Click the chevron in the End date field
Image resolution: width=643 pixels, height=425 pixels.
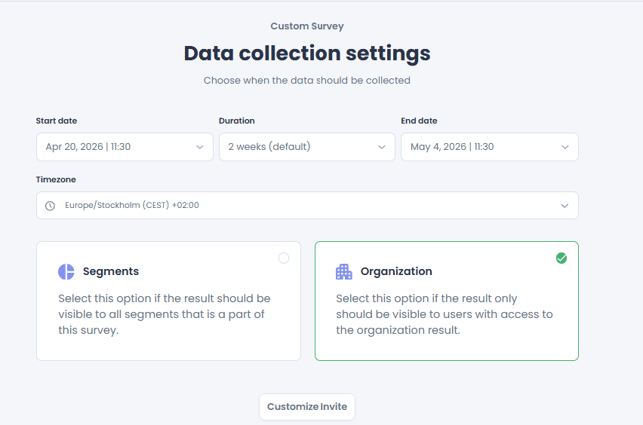[x=565, y=147]
